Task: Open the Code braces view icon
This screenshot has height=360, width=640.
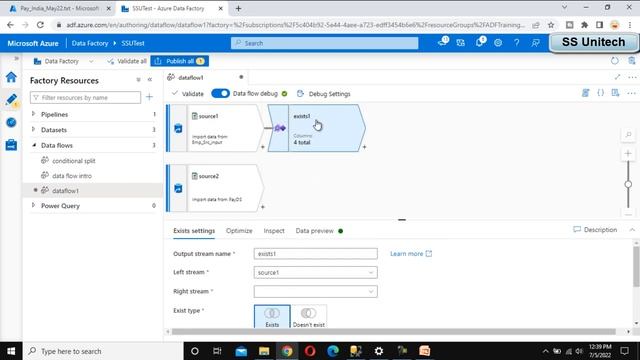Action: 600,93
